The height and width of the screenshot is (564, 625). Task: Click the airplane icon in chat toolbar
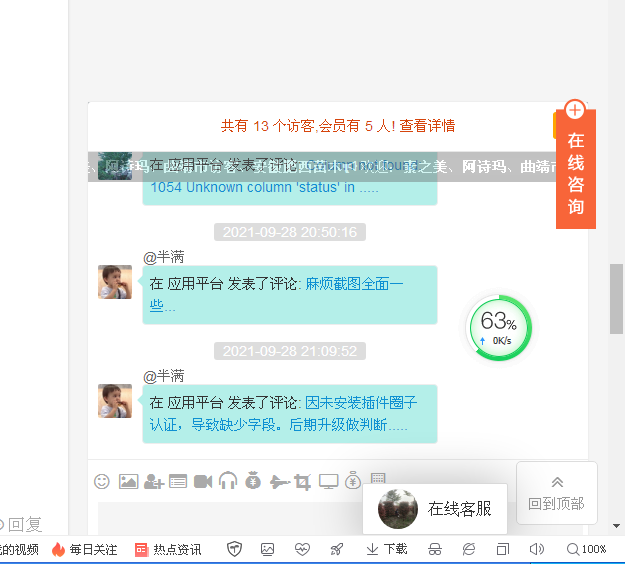click(278, 481)
